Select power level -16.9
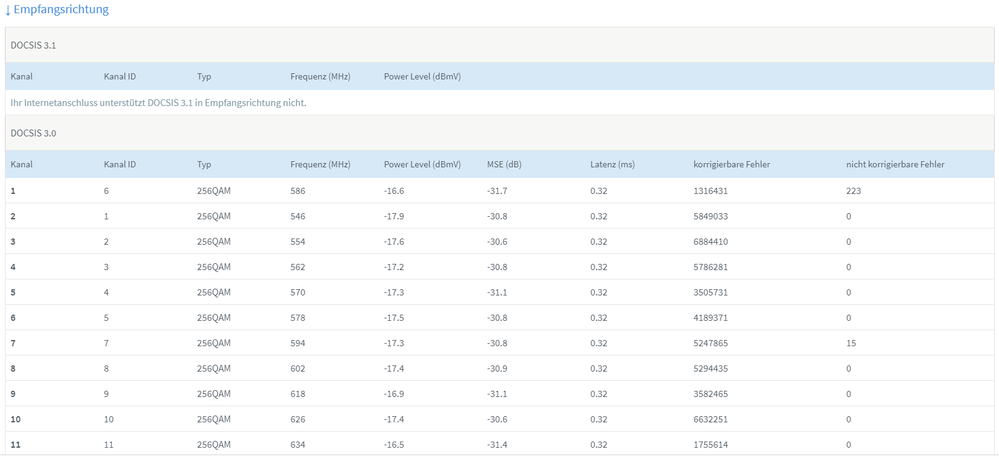The height and width of the screenshot is (456, 999). (394, 394)
